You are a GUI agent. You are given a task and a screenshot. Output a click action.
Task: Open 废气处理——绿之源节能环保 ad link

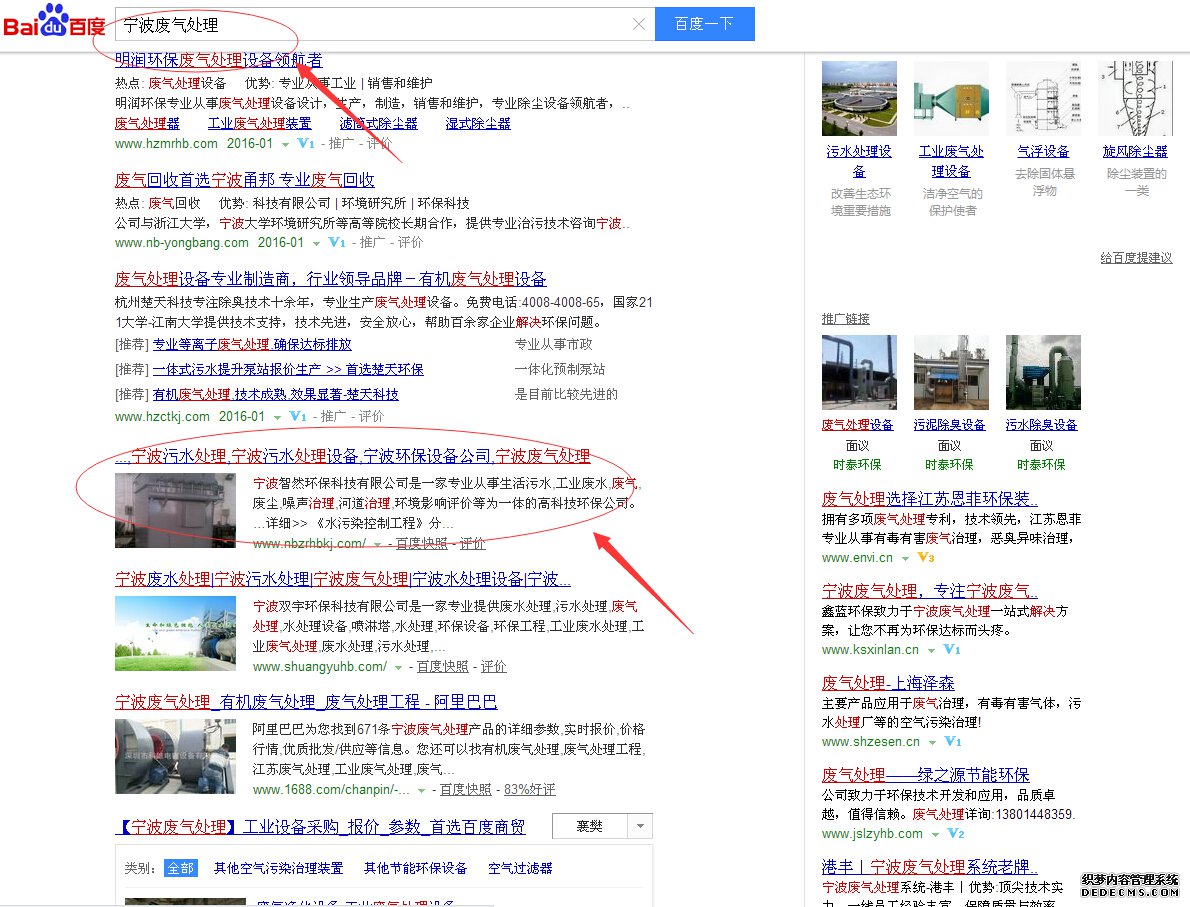[926, 775]
